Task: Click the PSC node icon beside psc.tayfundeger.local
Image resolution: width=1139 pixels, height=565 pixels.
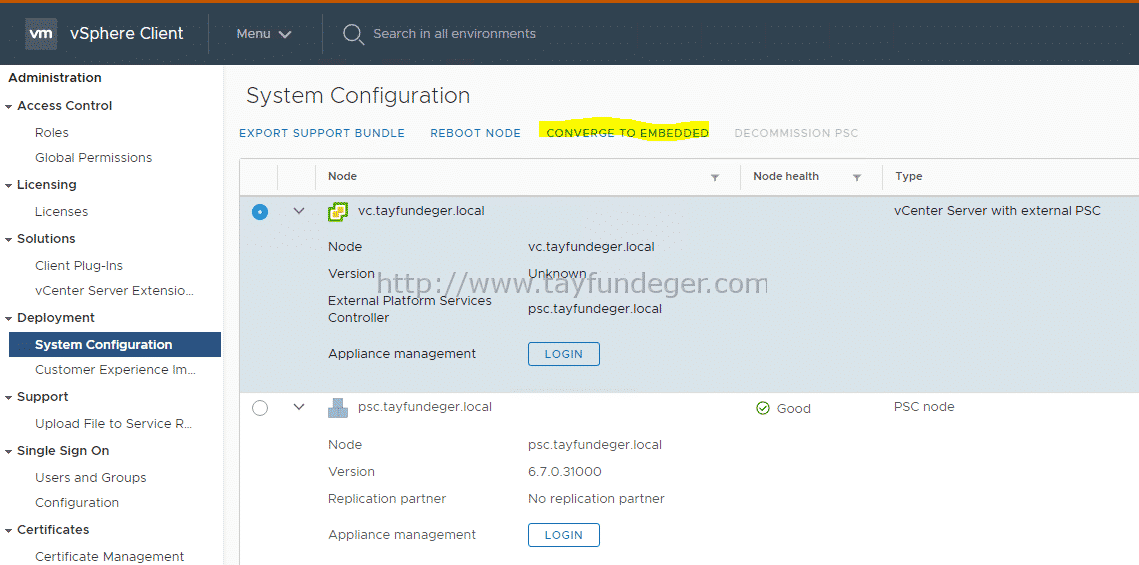Action: 338,407
